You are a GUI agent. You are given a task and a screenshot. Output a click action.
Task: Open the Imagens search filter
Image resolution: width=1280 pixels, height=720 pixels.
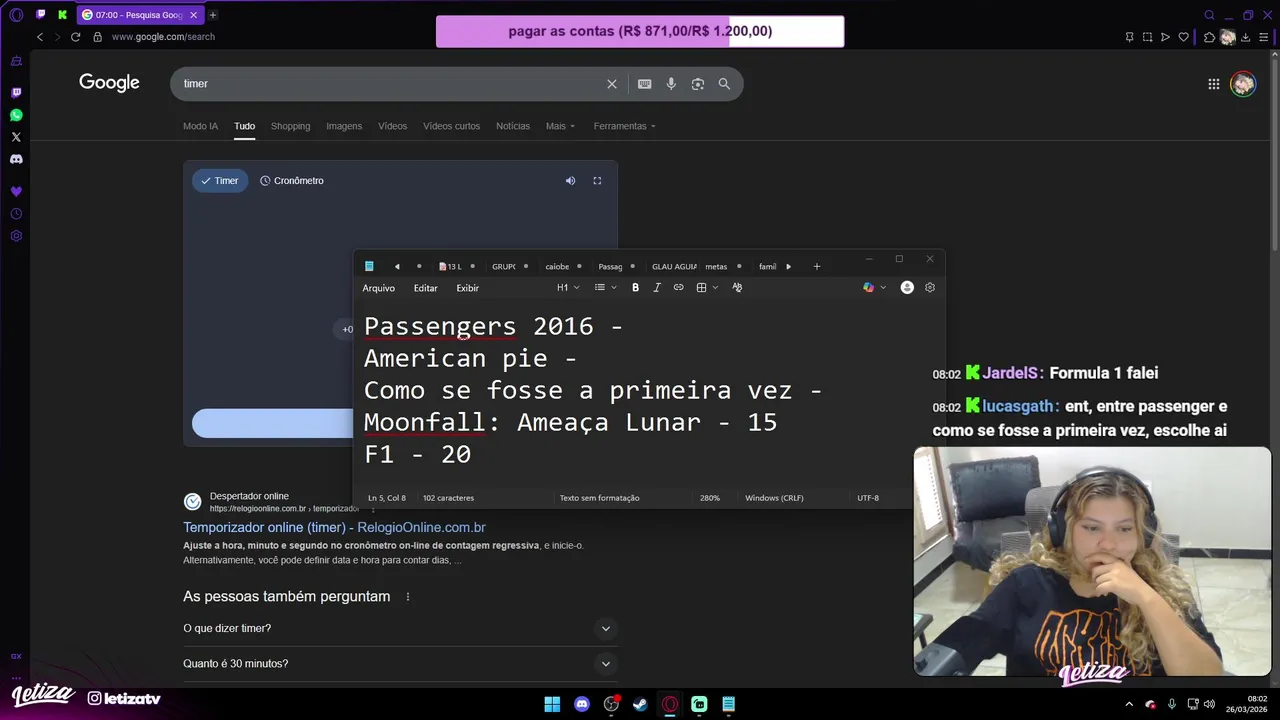tap(344, 126)
